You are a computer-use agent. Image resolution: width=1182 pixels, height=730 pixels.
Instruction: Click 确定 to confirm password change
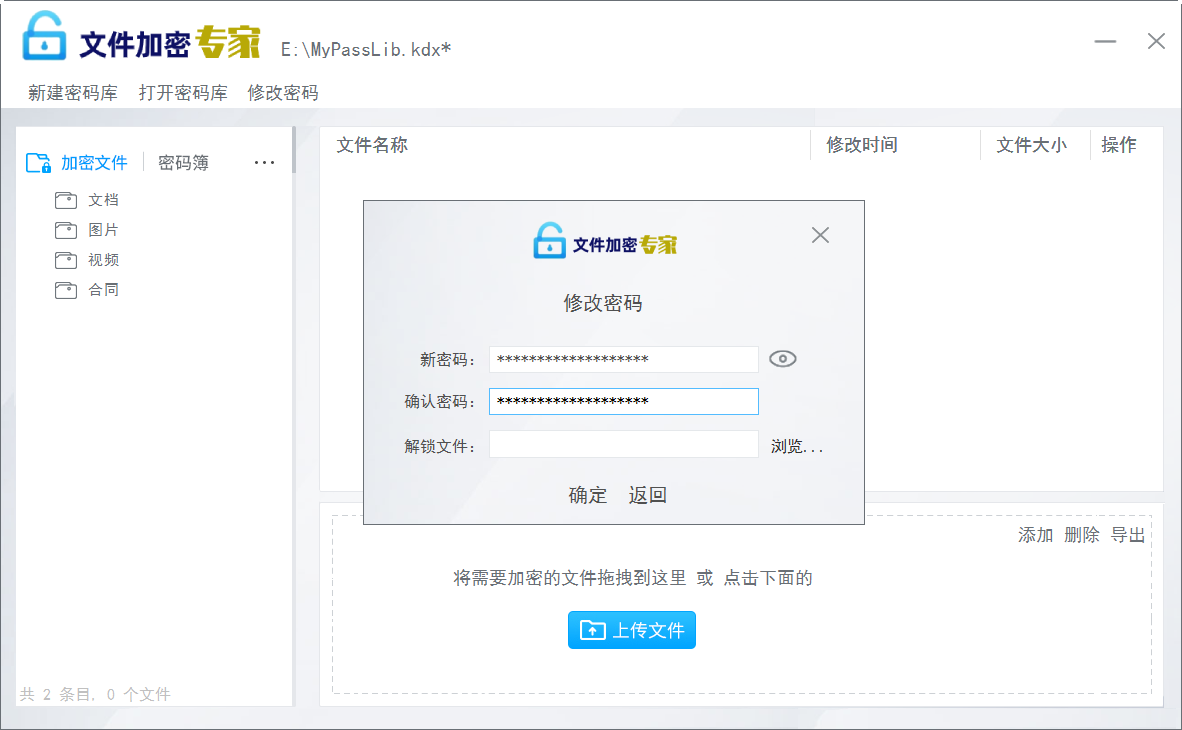tap(588, 495)
